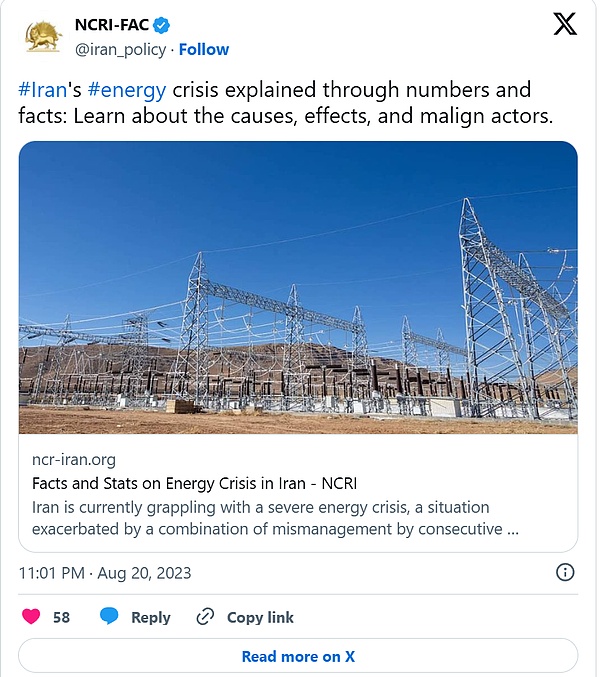Viewport: 600px width, 677px height.
Task: Click the copy link chain icon
Action: (x=205, y=617)
